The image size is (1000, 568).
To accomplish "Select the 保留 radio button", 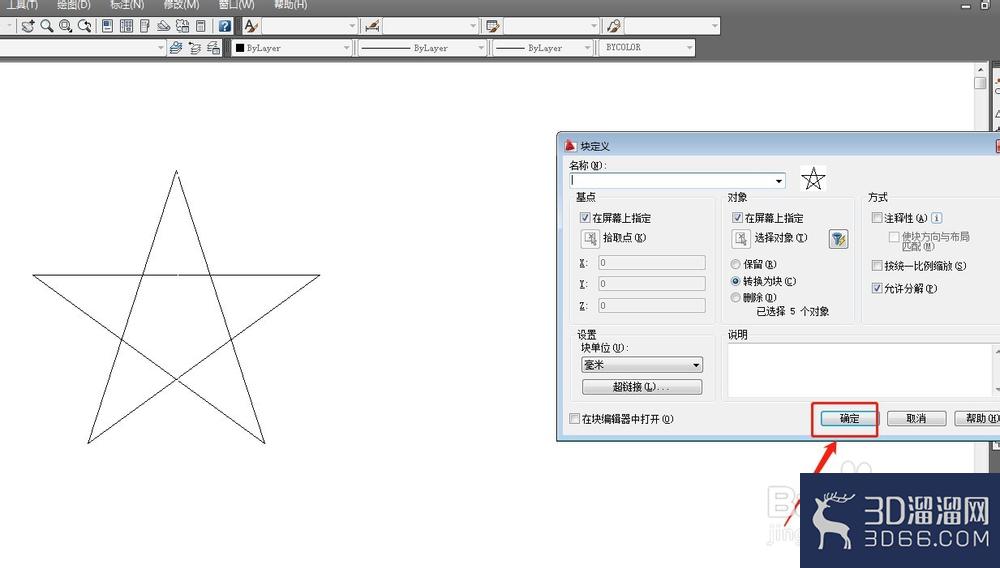I will click(x=735, y=264).
